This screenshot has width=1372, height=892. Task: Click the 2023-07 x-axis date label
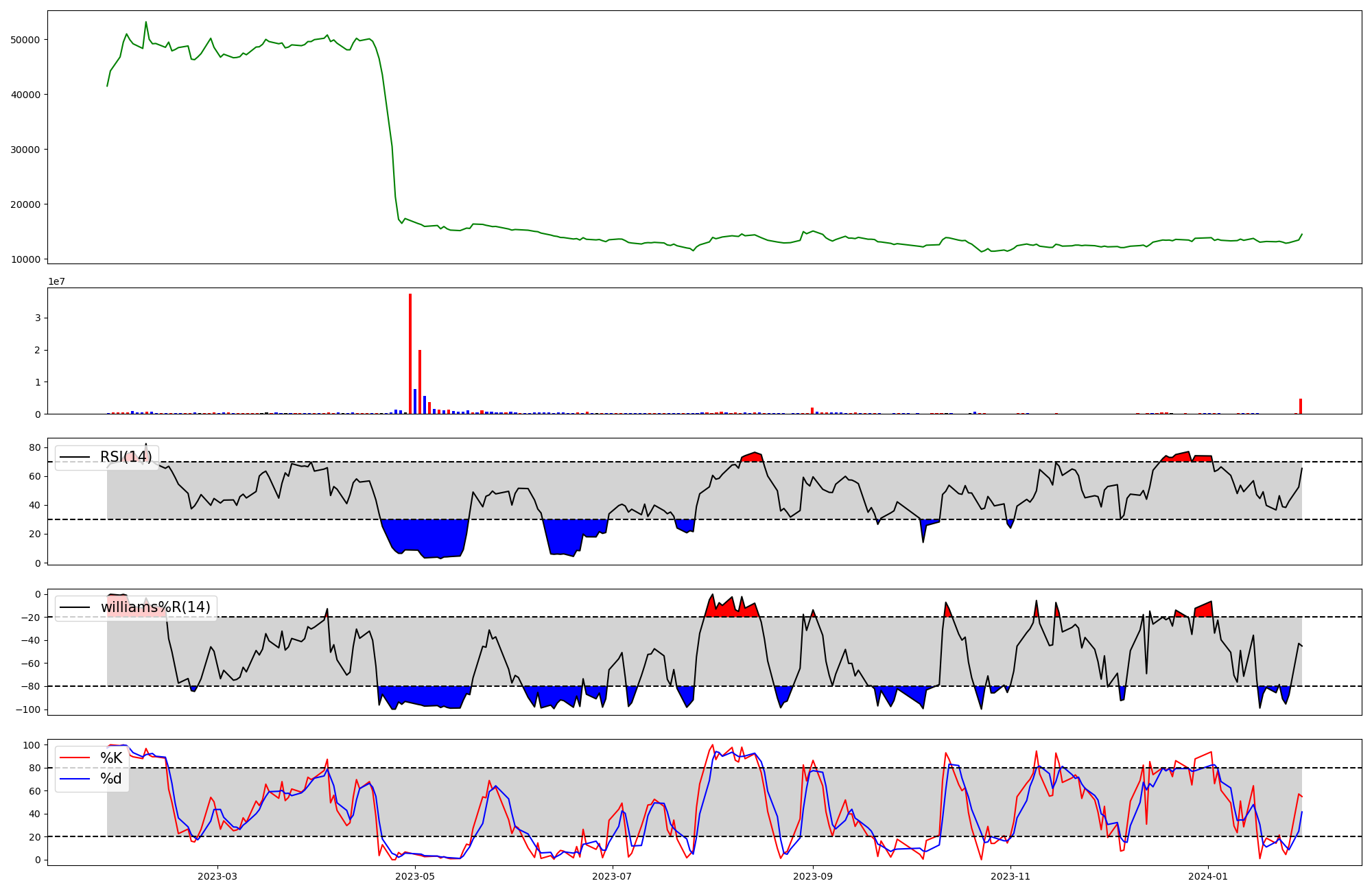pyautogui.click(x=611, y=876)
